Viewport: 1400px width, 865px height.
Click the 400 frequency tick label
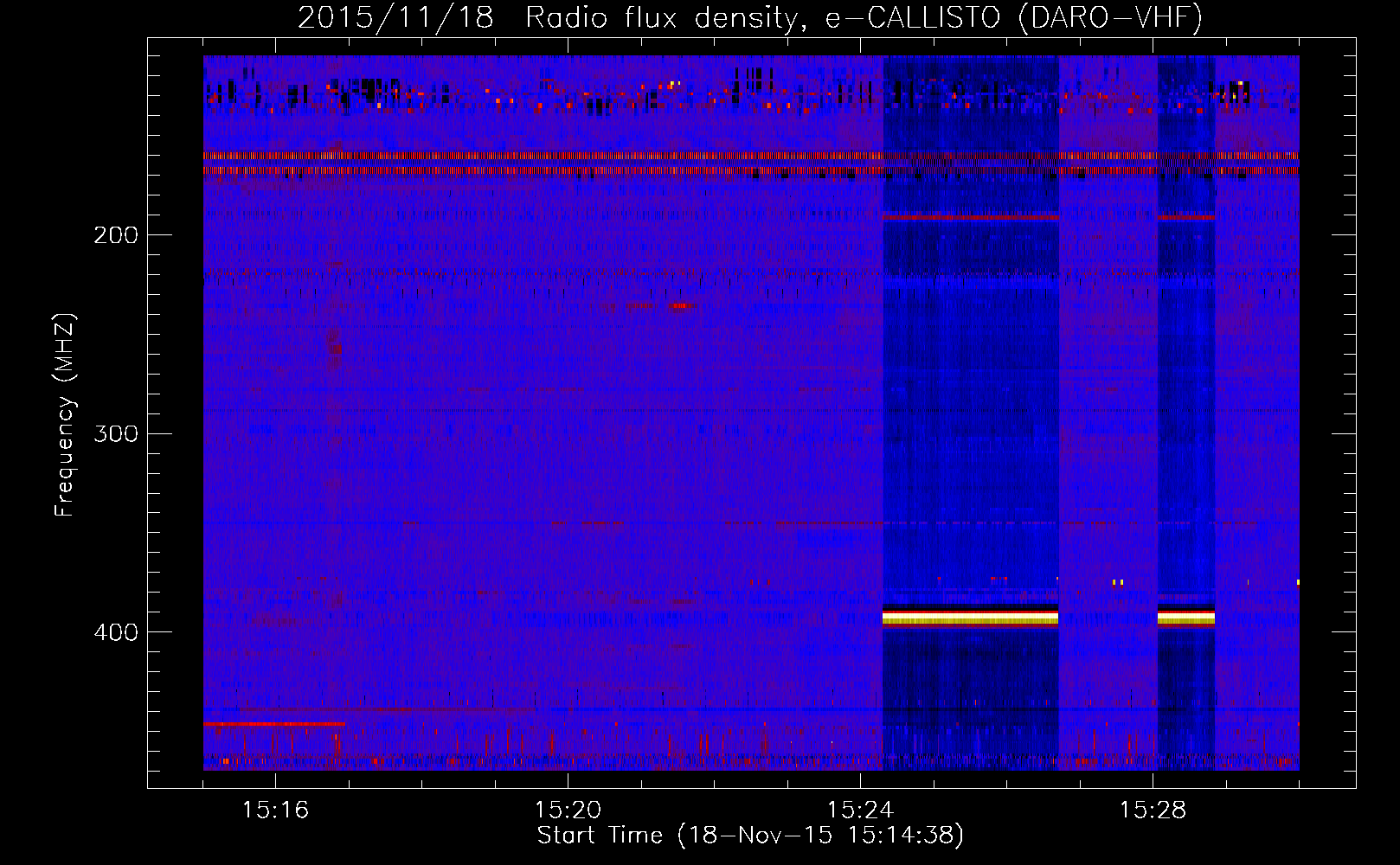pos(116,632)
